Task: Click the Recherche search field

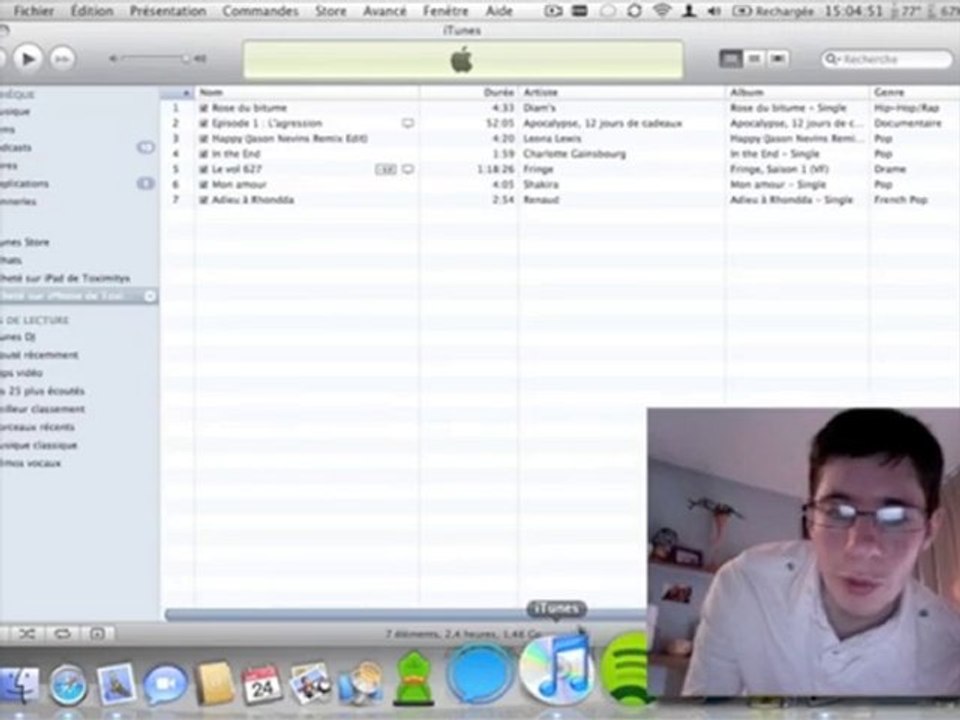Action: point(887,59)
